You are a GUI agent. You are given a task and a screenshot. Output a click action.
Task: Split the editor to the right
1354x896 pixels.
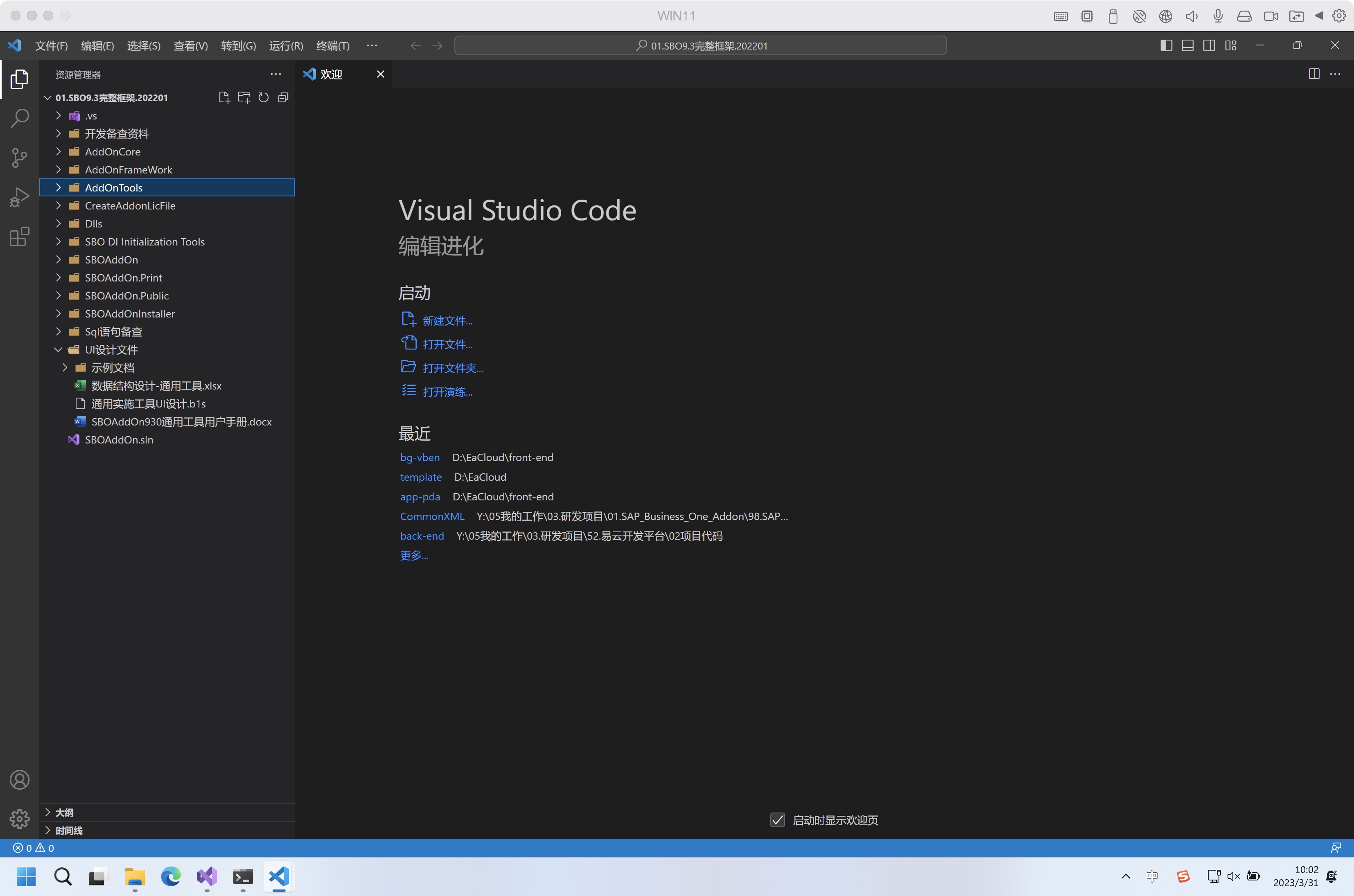click(x=1314, y=74)
